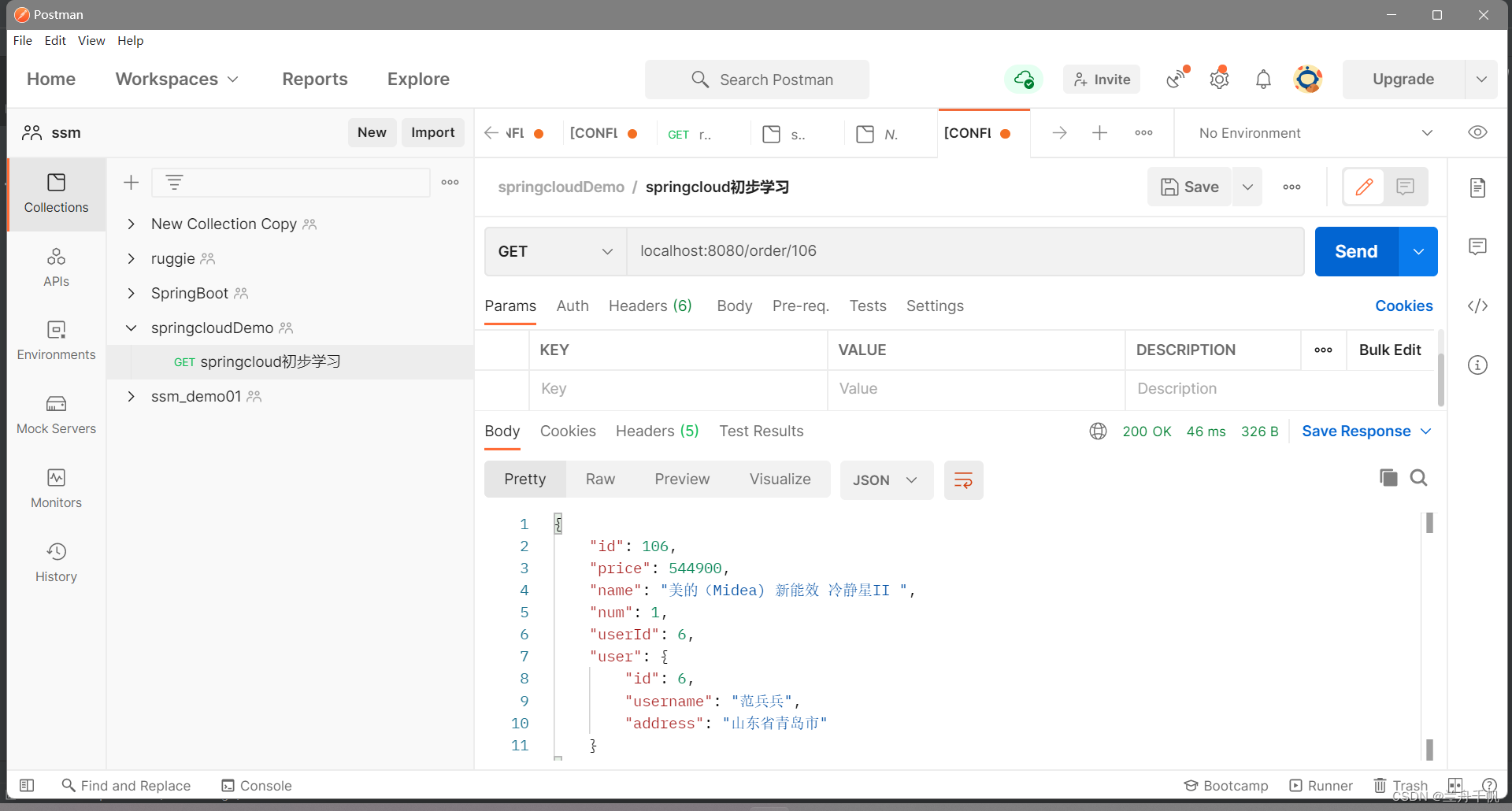The width and height of the screenshot is (1512, 811).
Task: Expand the ruggie collection
Action: [x=132, y=259]
